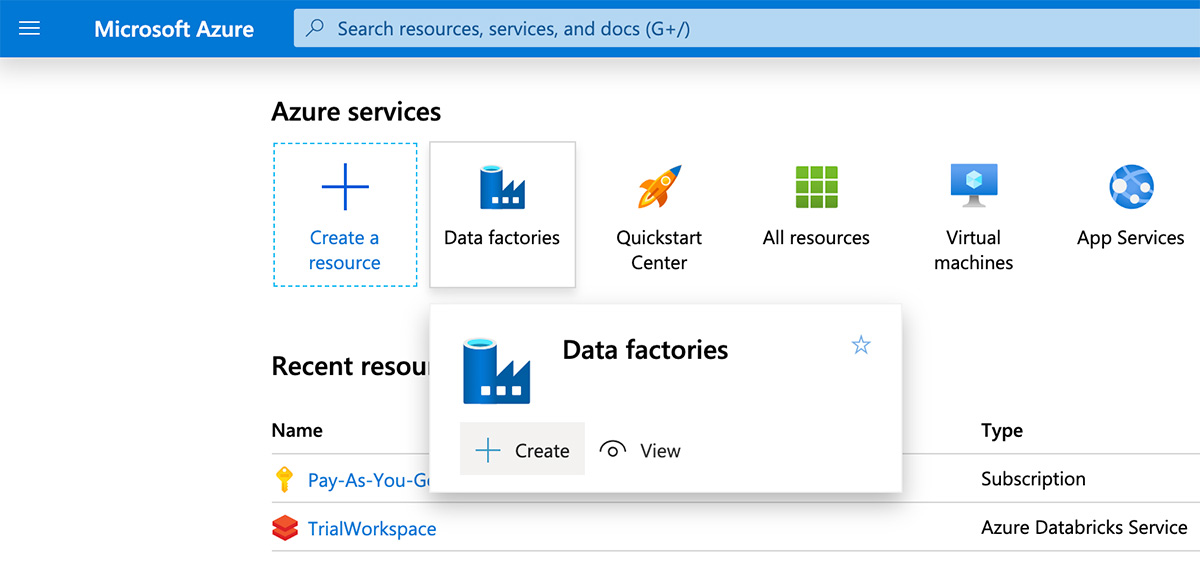Sort by the Name column header

click(297, 431)
